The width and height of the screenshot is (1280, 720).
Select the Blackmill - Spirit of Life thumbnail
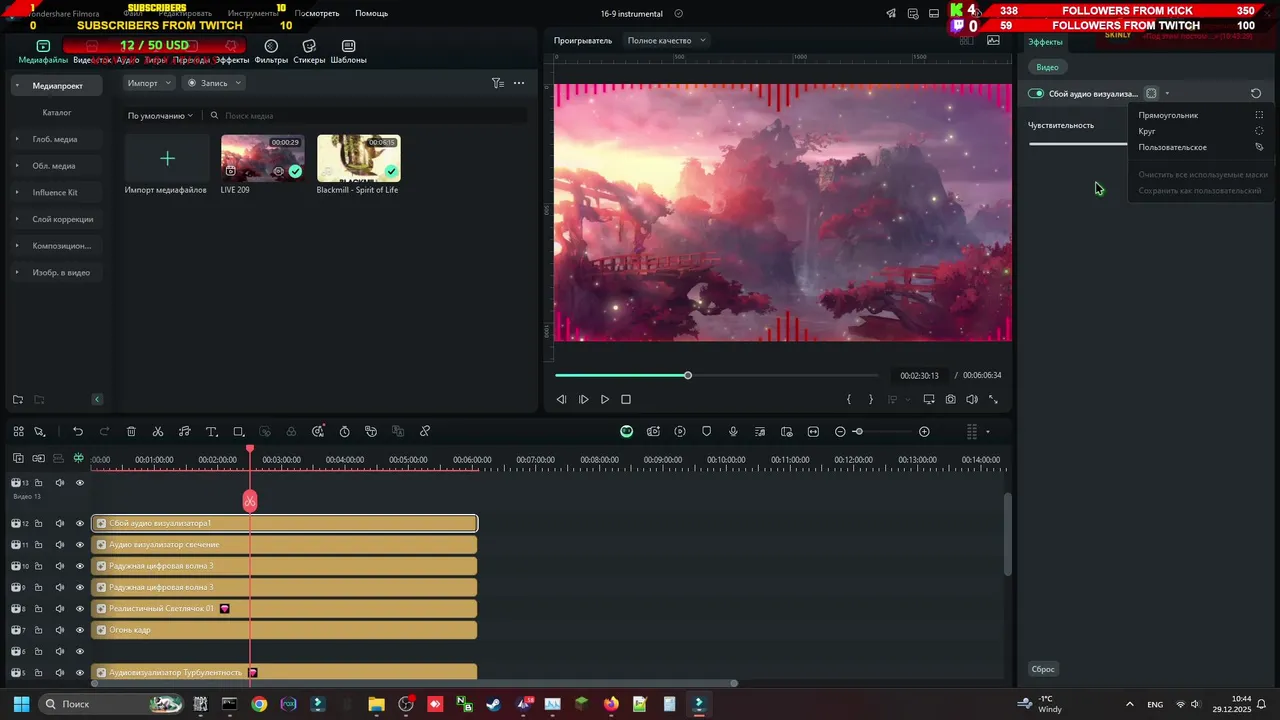(358, 158)
